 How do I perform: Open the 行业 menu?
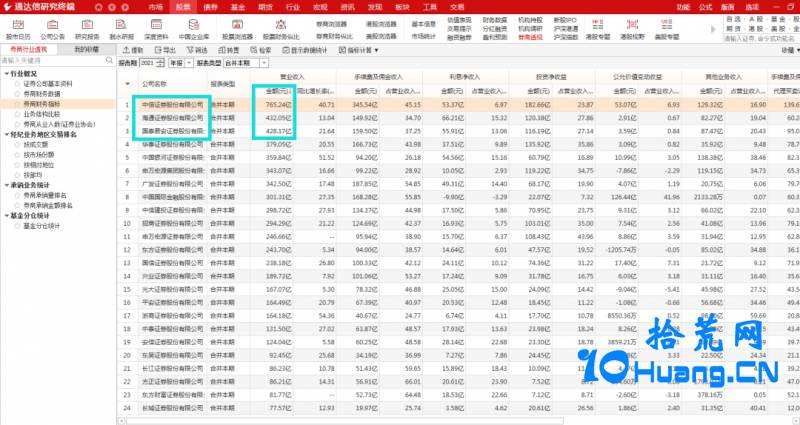pos(293,7)
